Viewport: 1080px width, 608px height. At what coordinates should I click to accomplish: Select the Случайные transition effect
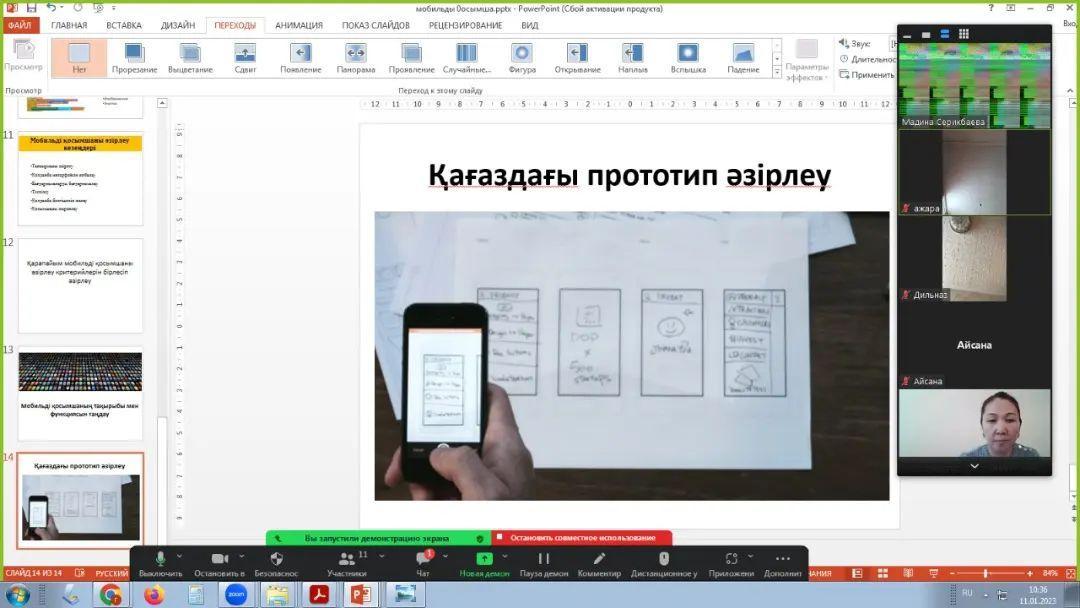click(x=466, y=58)
